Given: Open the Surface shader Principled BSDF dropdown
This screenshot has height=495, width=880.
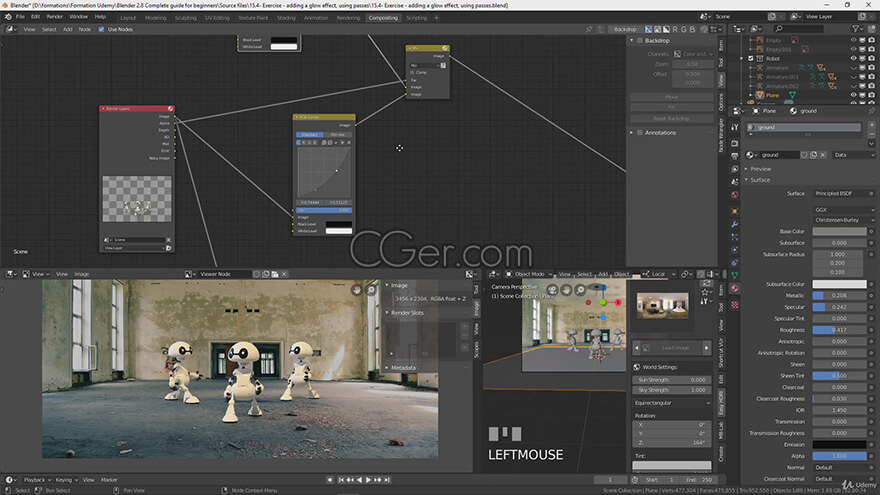Looking at the screenshot, I should coord(841,194).
